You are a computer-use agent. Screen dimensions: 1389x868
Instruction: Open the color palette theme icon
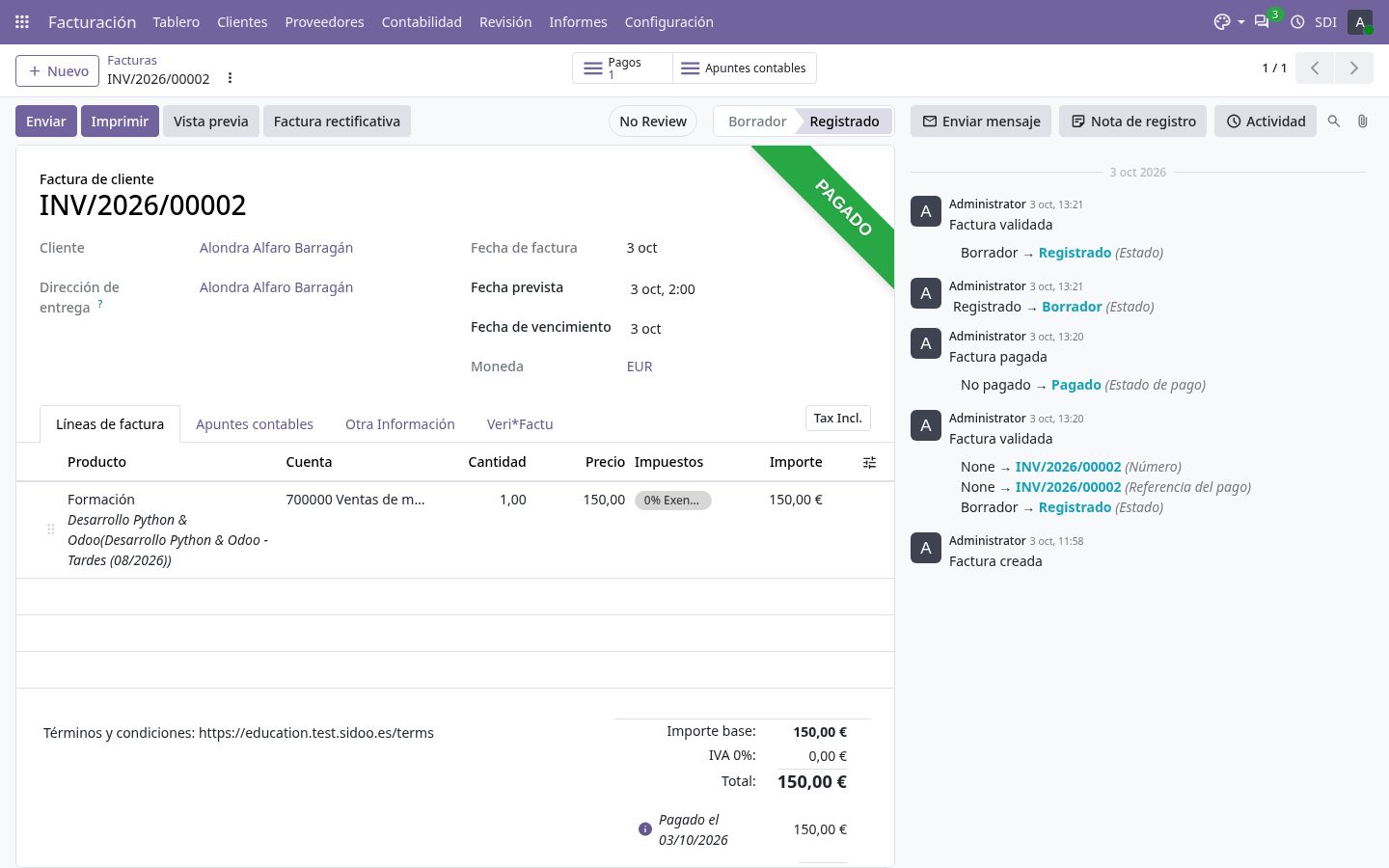tap(1222, 21)
